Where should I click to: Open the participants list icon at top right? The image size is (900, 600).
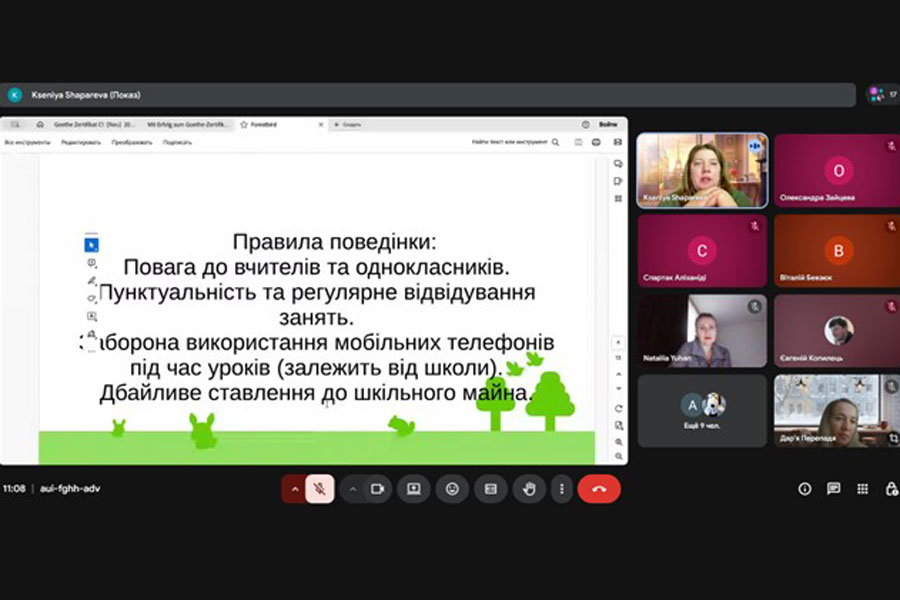[x=883, y=95]
